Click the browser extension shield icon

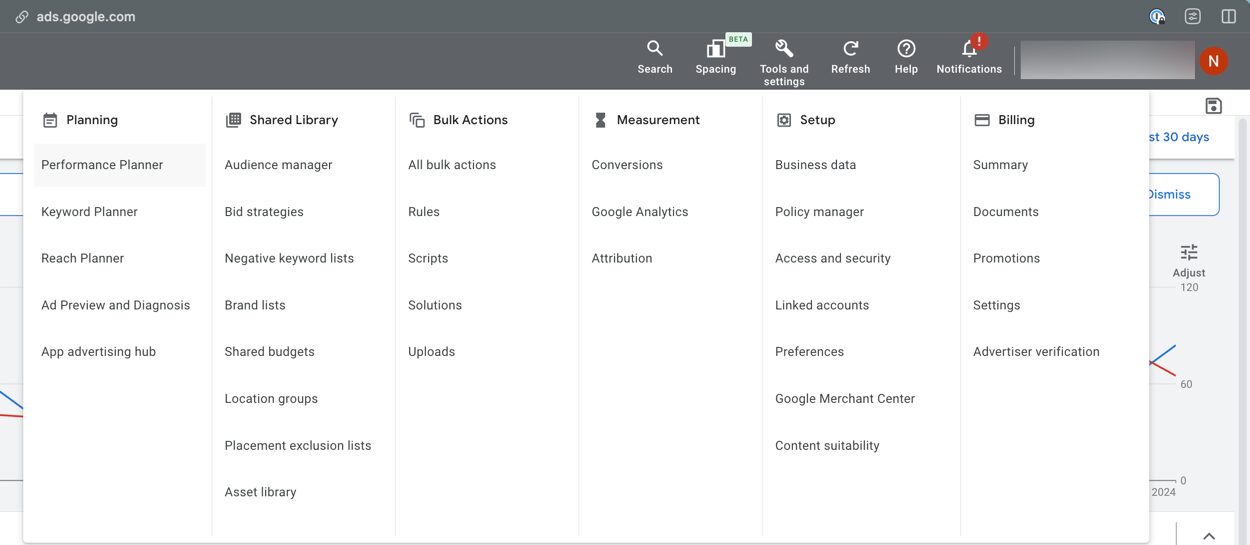pyautogui.click(x=1157, y=17)
